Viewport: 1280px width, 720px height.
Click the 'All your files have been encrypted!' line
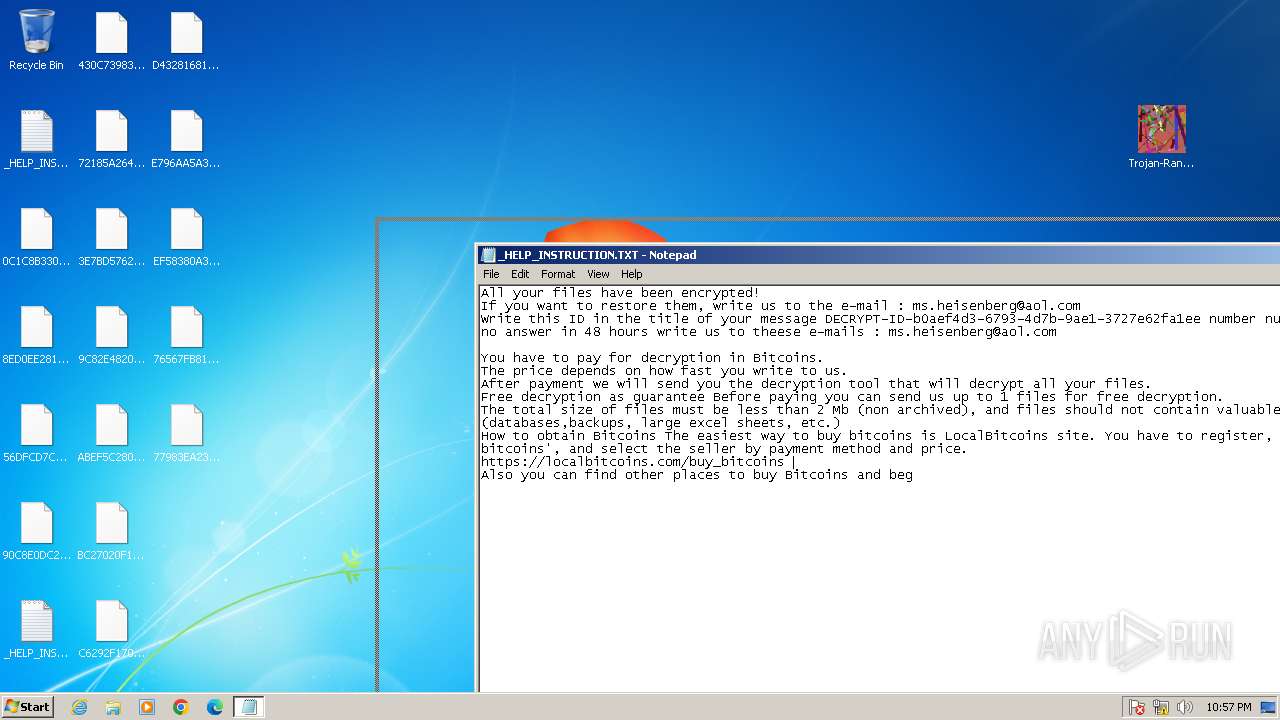(x=620, y=293)
